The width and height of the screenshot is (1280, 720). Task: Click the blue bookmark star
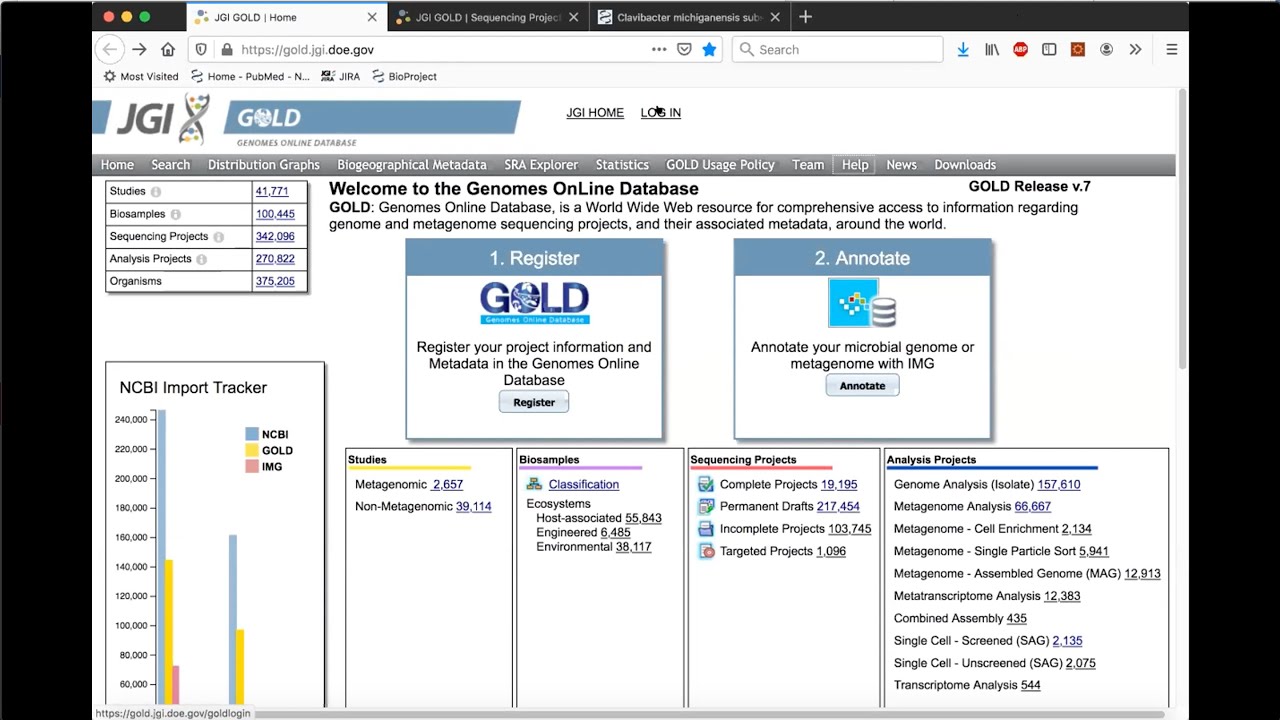pos(709,49)
